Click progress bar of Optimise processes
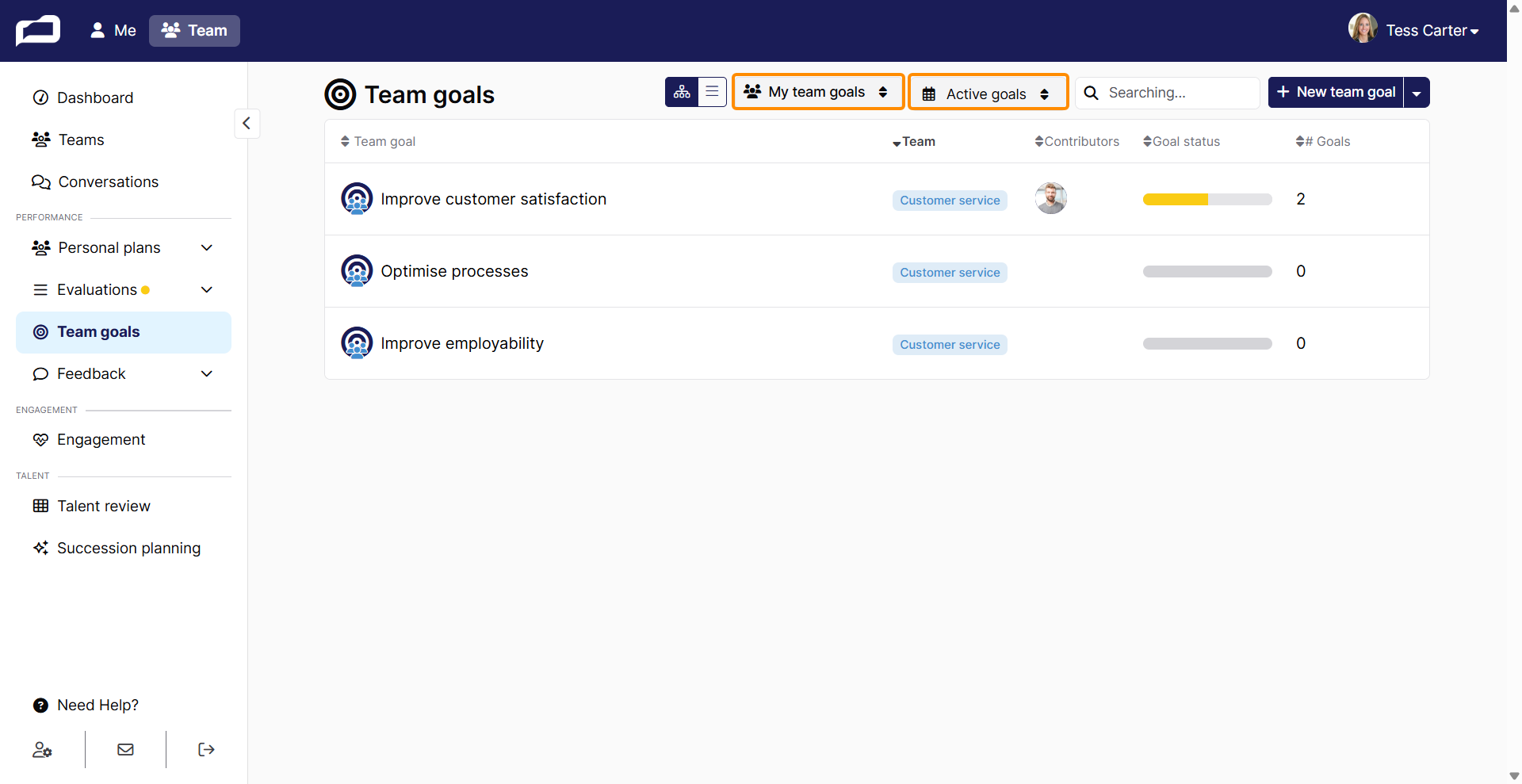The height and width of the screenshot is (784, 1522). pyautogui.click(x=1207, y=272)
